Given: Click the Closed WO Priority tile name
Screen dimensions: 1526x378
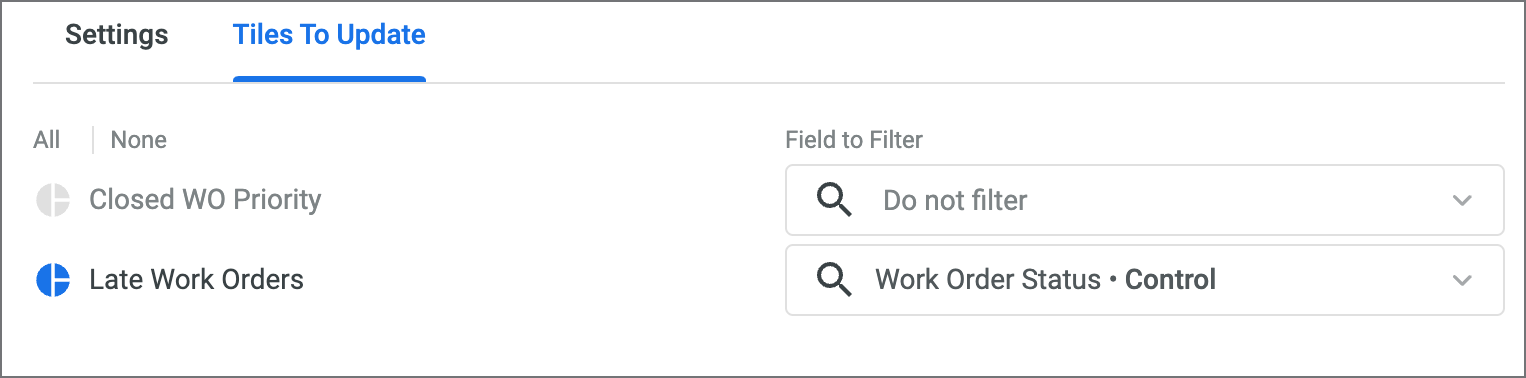Looking at the screenshot, I should click(x=205, y=200).
